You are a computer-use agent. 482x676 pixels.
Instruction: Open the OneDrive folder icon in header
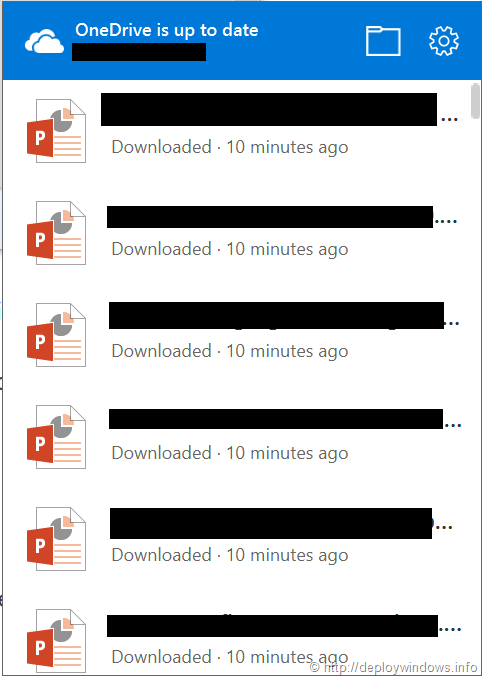(x=383, y=41)
